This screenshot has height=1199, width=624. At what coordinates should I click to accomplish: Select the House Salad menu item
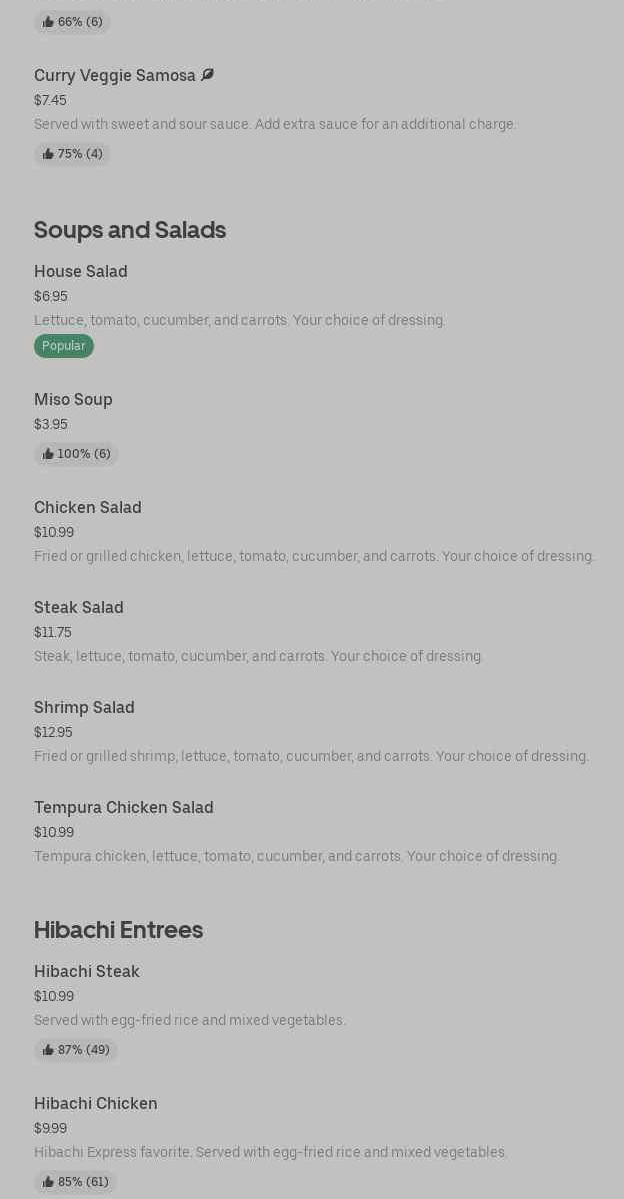[81, 272]
